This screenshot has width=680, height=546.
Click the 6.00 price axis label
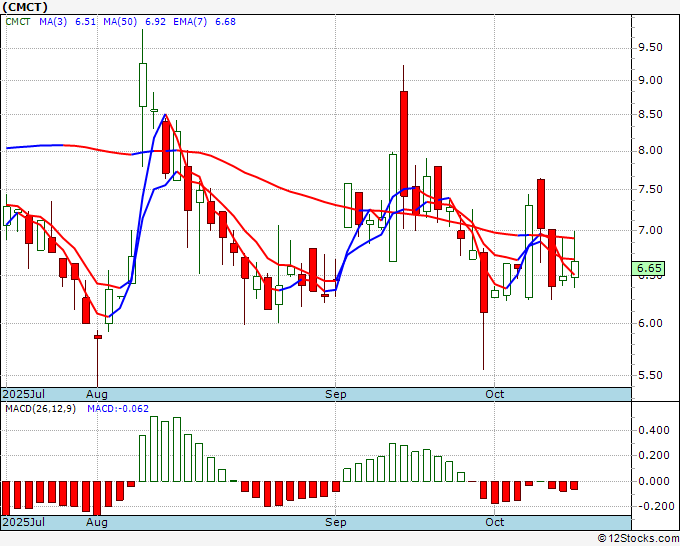(x=650, y=323)
